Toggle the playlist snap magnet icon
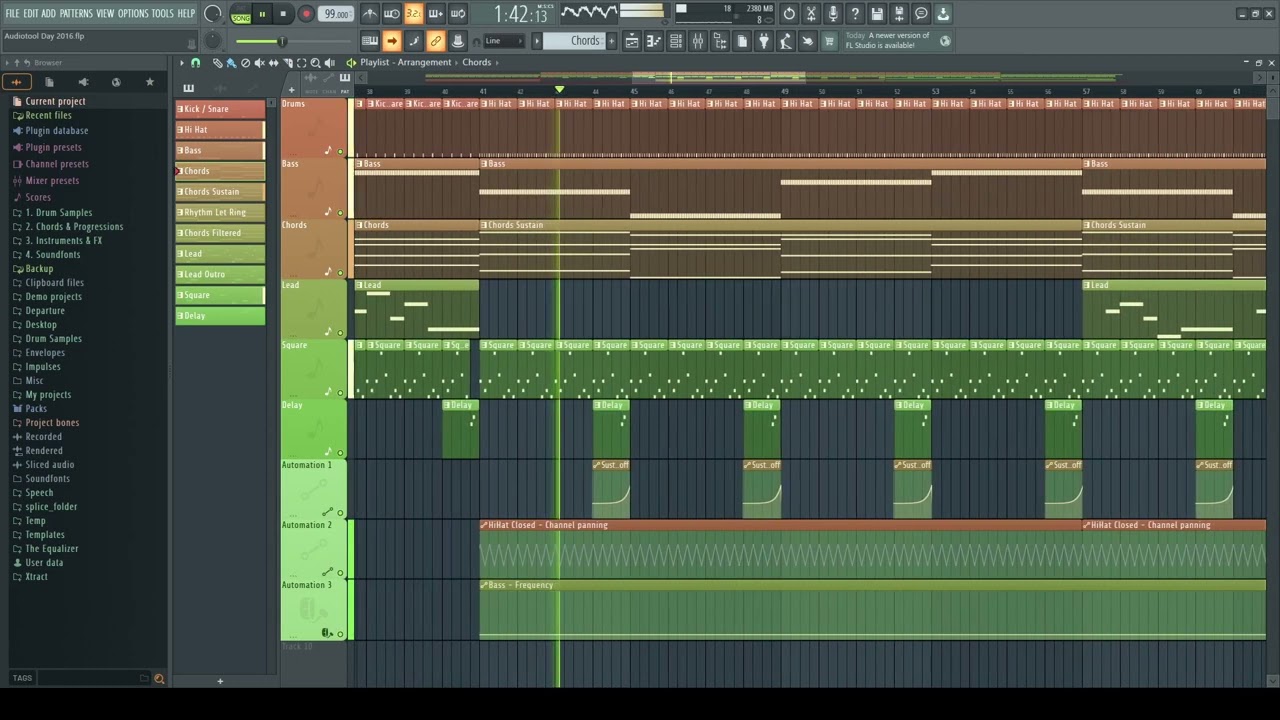Viewport: 1280px width, 720px height. 195,63
